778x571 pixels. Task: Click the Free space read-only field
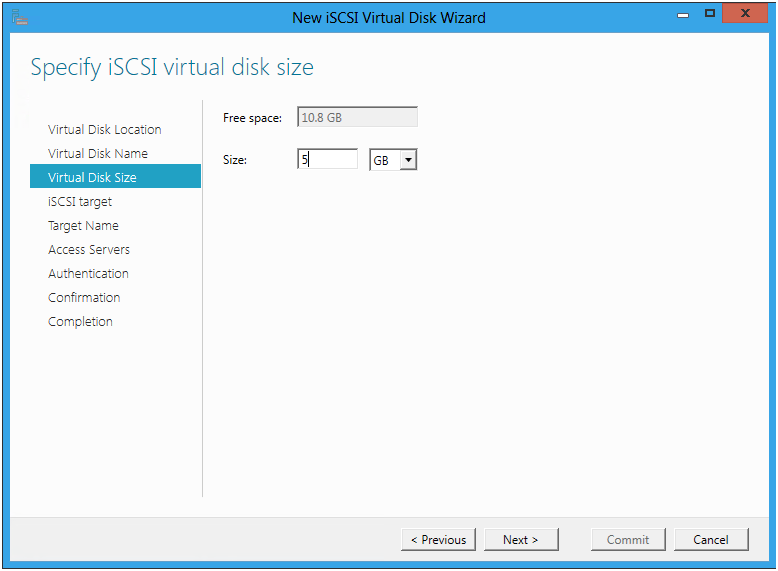[x=357, y=117]
